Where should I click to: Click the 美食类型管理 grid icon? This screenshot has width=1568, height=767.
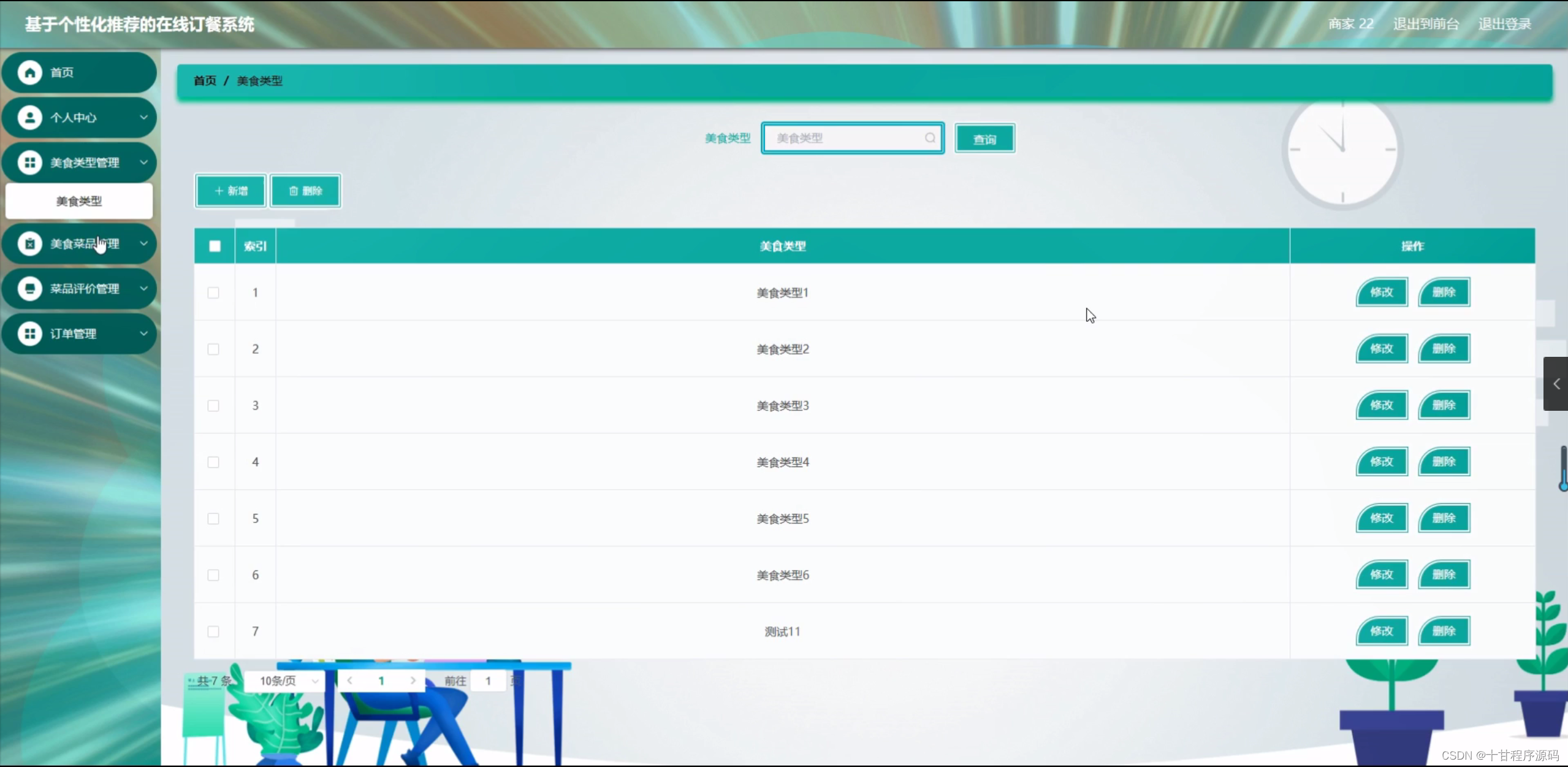(29, 162)
